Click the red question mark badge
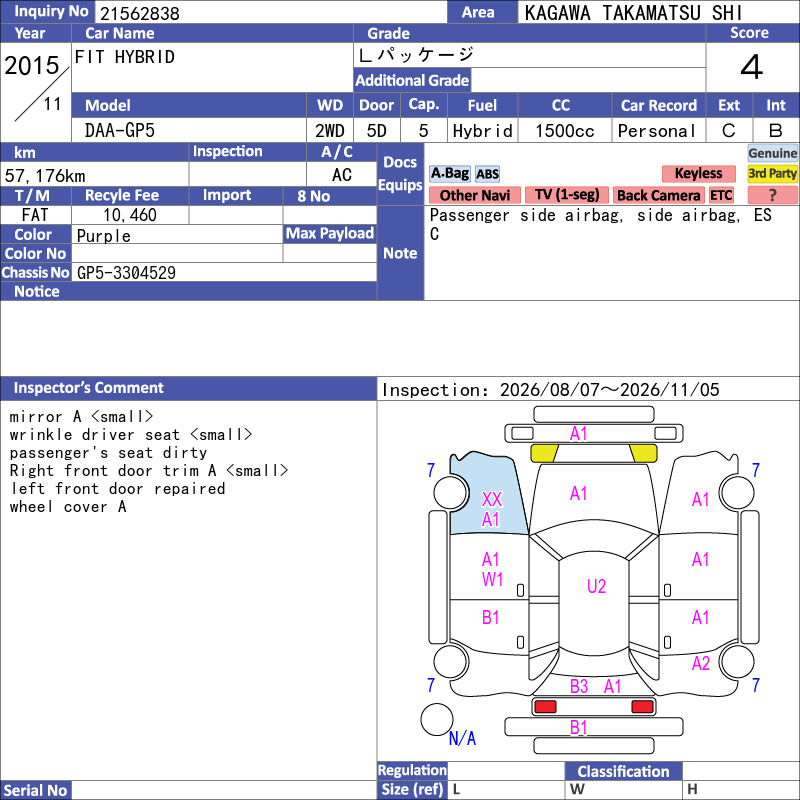The height and width of the screenshot is (800, 800). pyautogui.click(x=772, y=195)
